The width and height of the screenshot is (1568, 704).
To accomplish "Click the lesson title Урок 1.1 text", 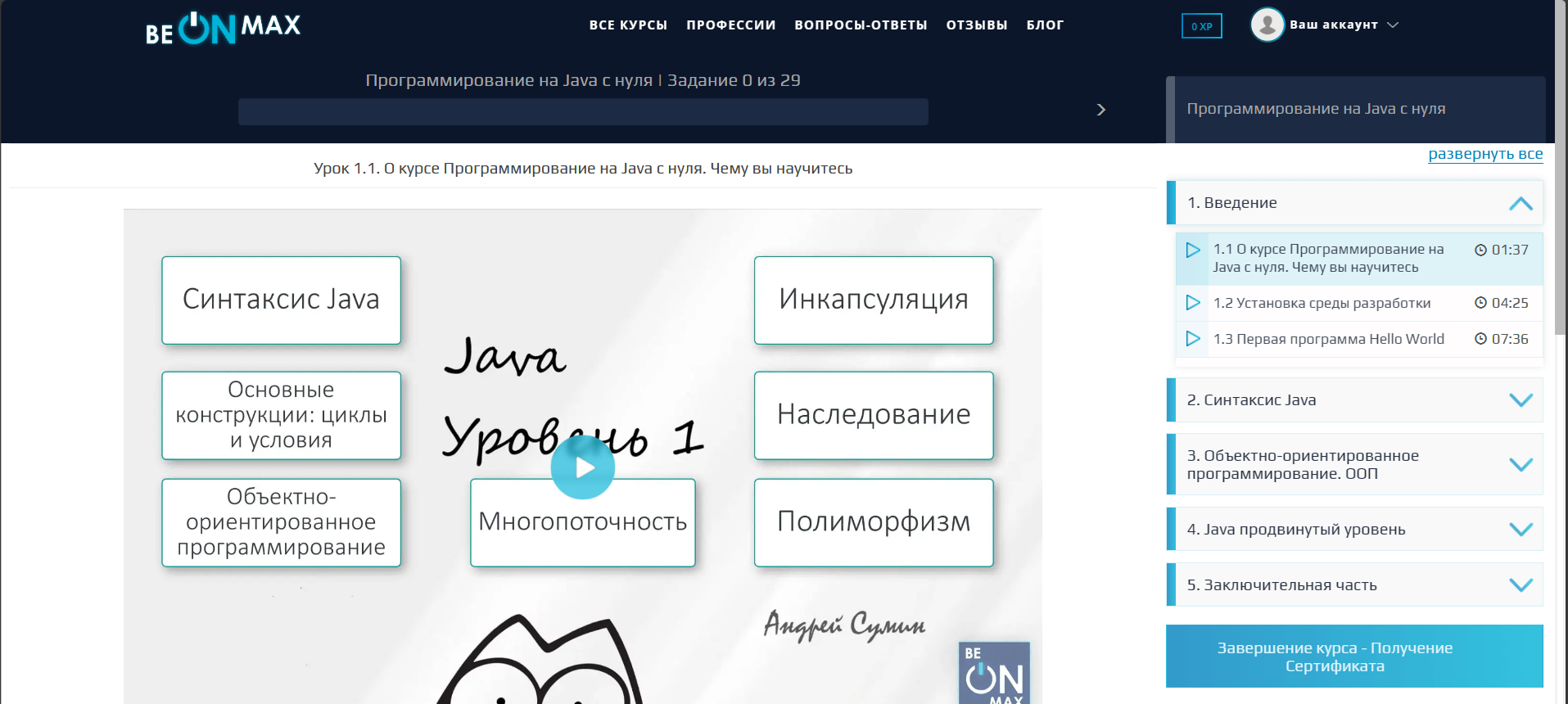I will (x=583, y=169).
